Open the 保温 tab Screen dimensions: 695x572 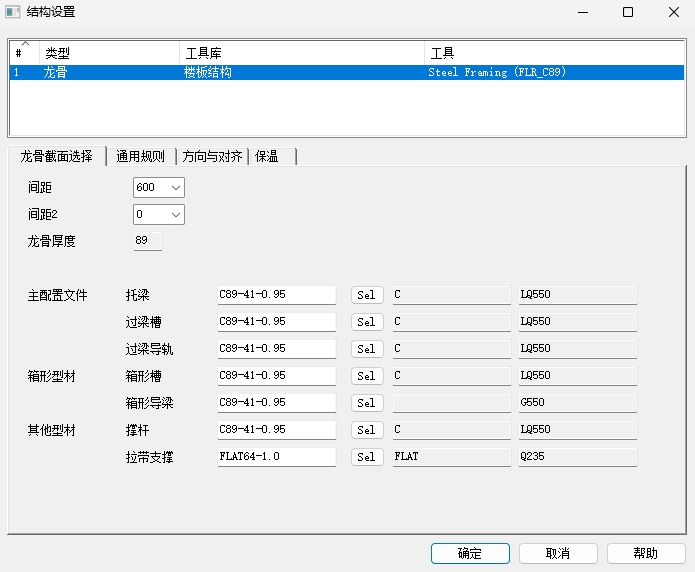[272, 156]
